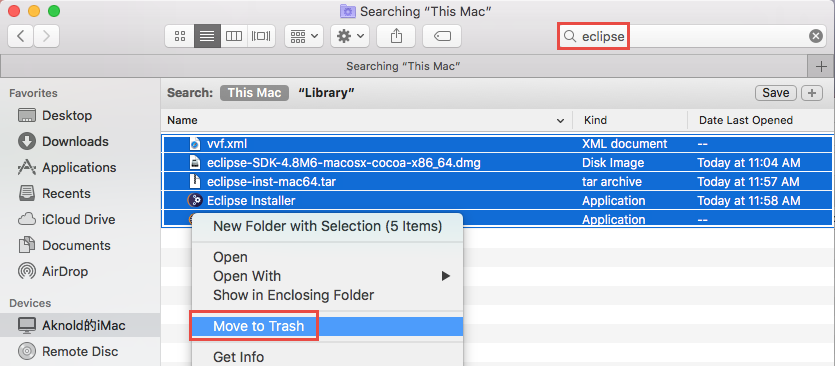Open Documents in the sidebar

pos(76,246)
